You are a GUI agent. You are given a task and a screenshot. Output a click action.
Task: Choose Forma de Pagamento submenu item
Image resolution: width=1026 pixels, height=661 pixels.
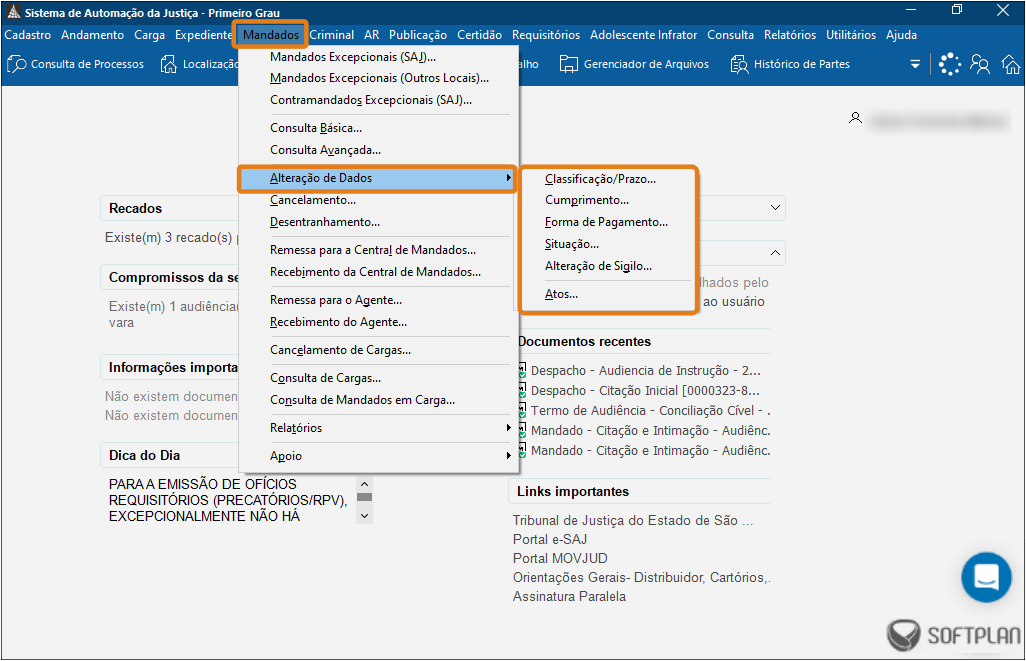[609, 222]
